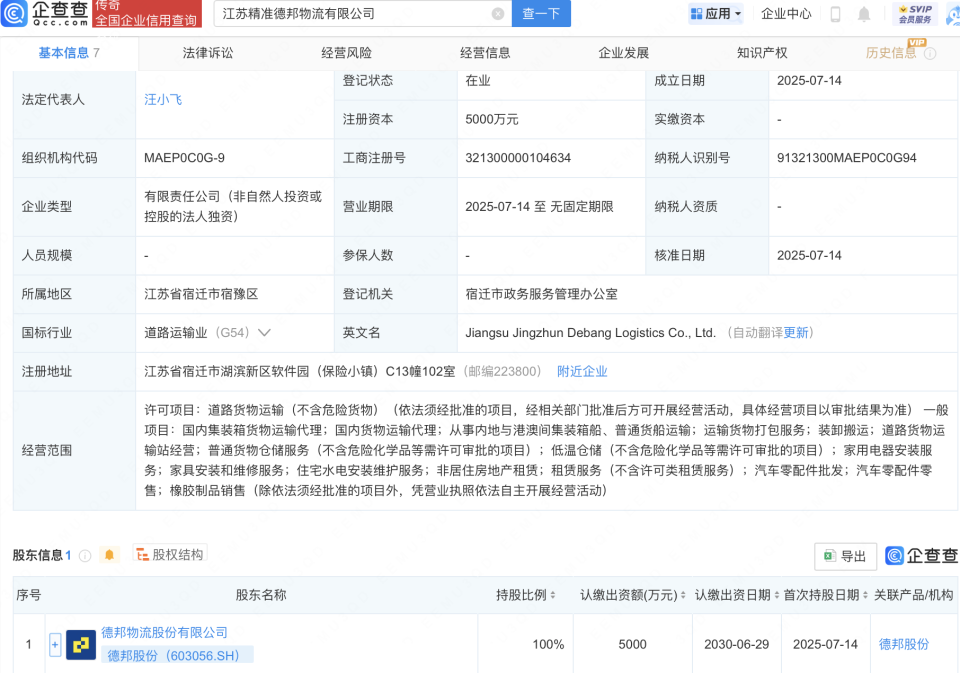960x673 pixels.
Task: Clear the search box with X icon
Action: 498,13
